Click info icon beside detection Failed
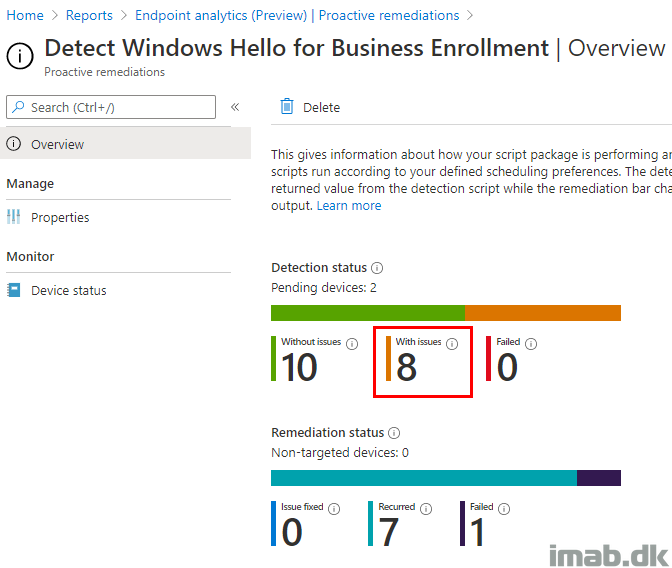This screenshot has width=672, height=568. point(531,344)
